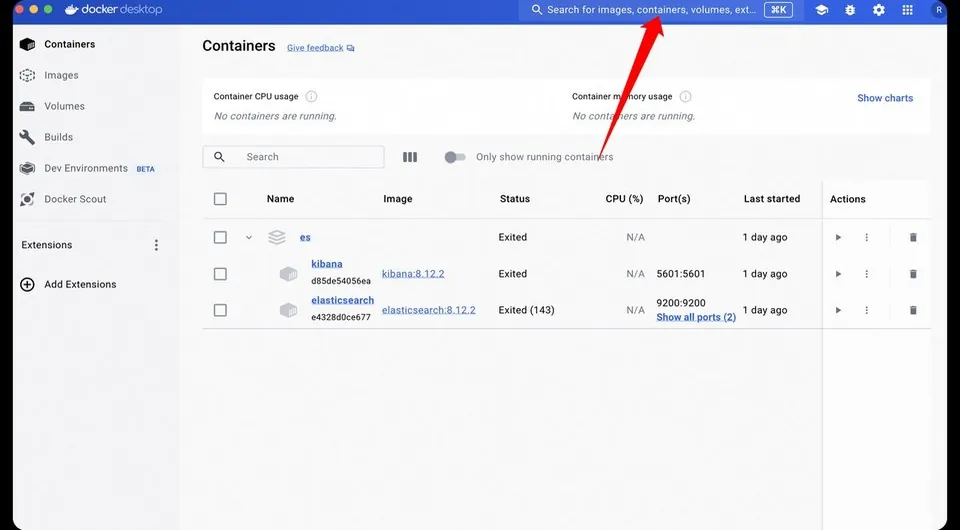
Task: Sort by Last started column header
Action: point(772,199)
